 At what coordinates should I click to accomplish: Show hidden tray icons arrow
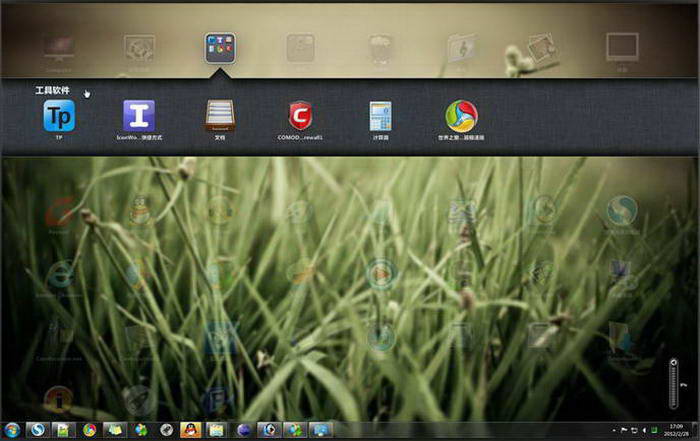614,430
